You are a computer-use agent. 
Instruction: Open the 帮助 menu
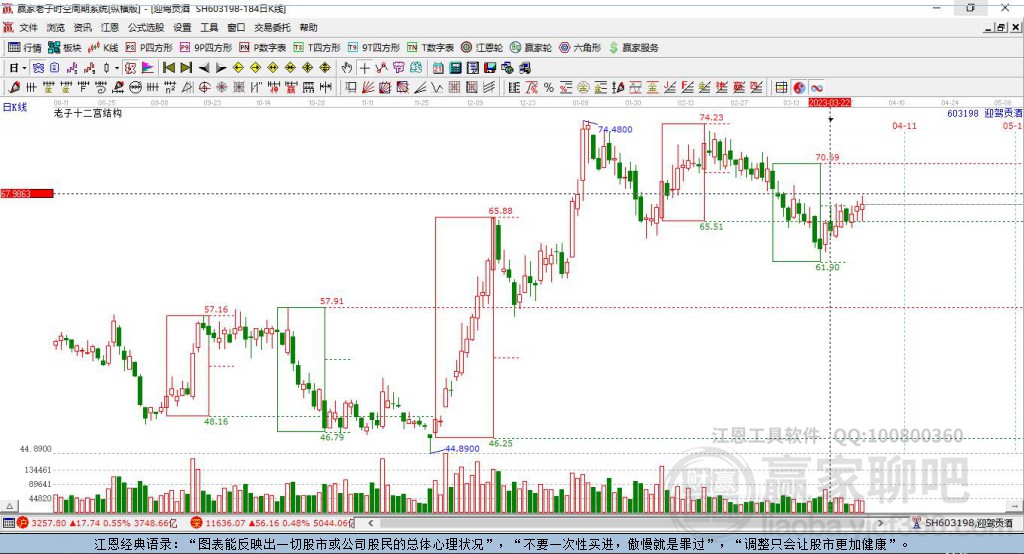tap(308, 27)
